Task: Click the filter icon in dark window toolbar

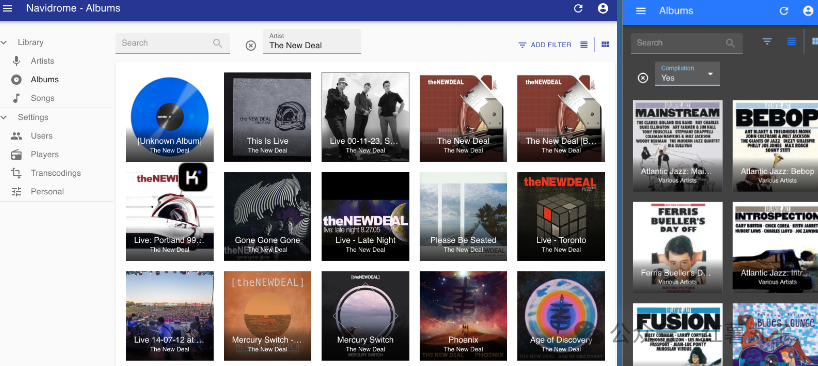Action: tap(767, 42)
